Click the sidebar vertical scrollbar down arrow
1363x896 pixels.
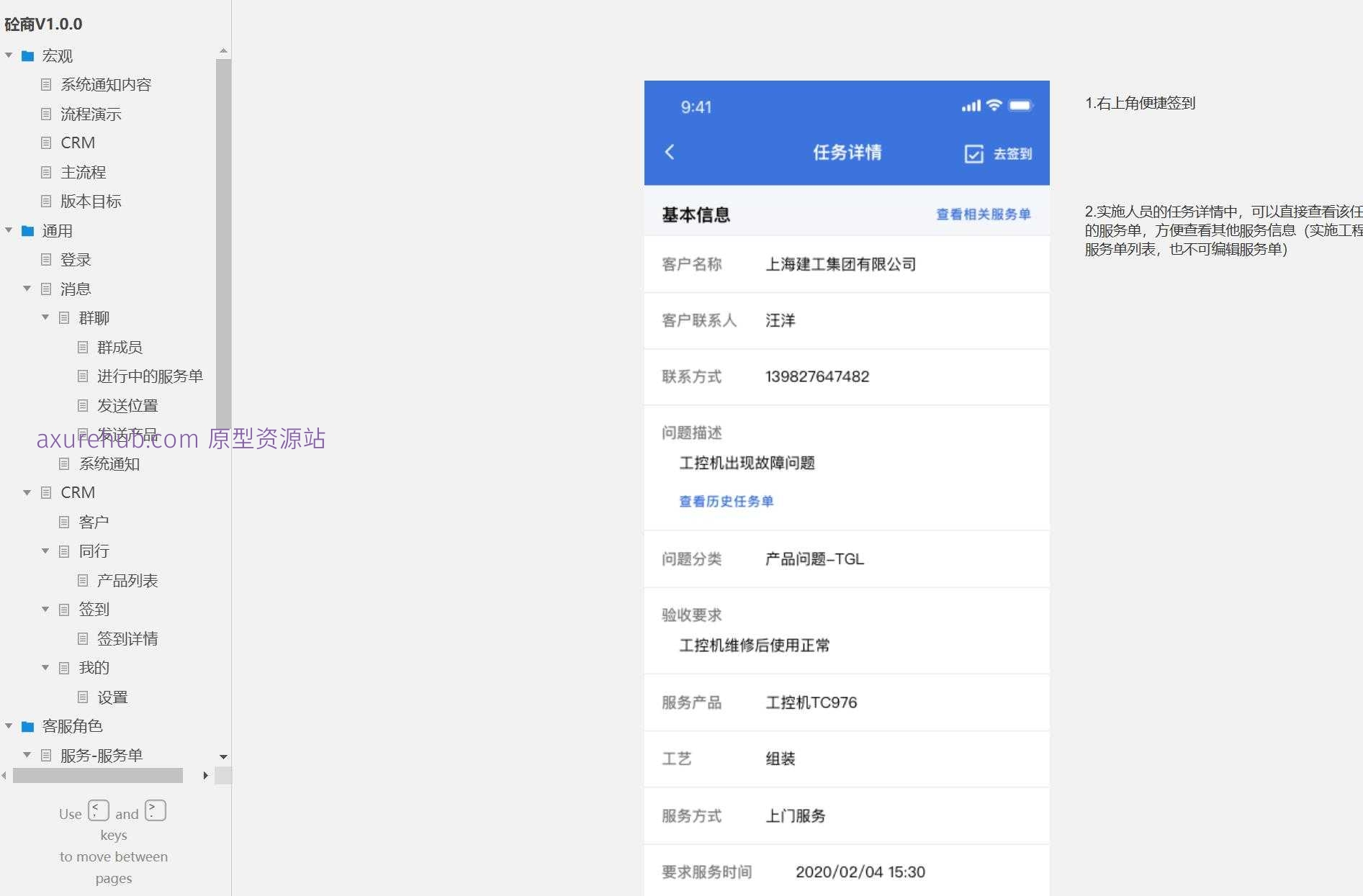[223, 757]
